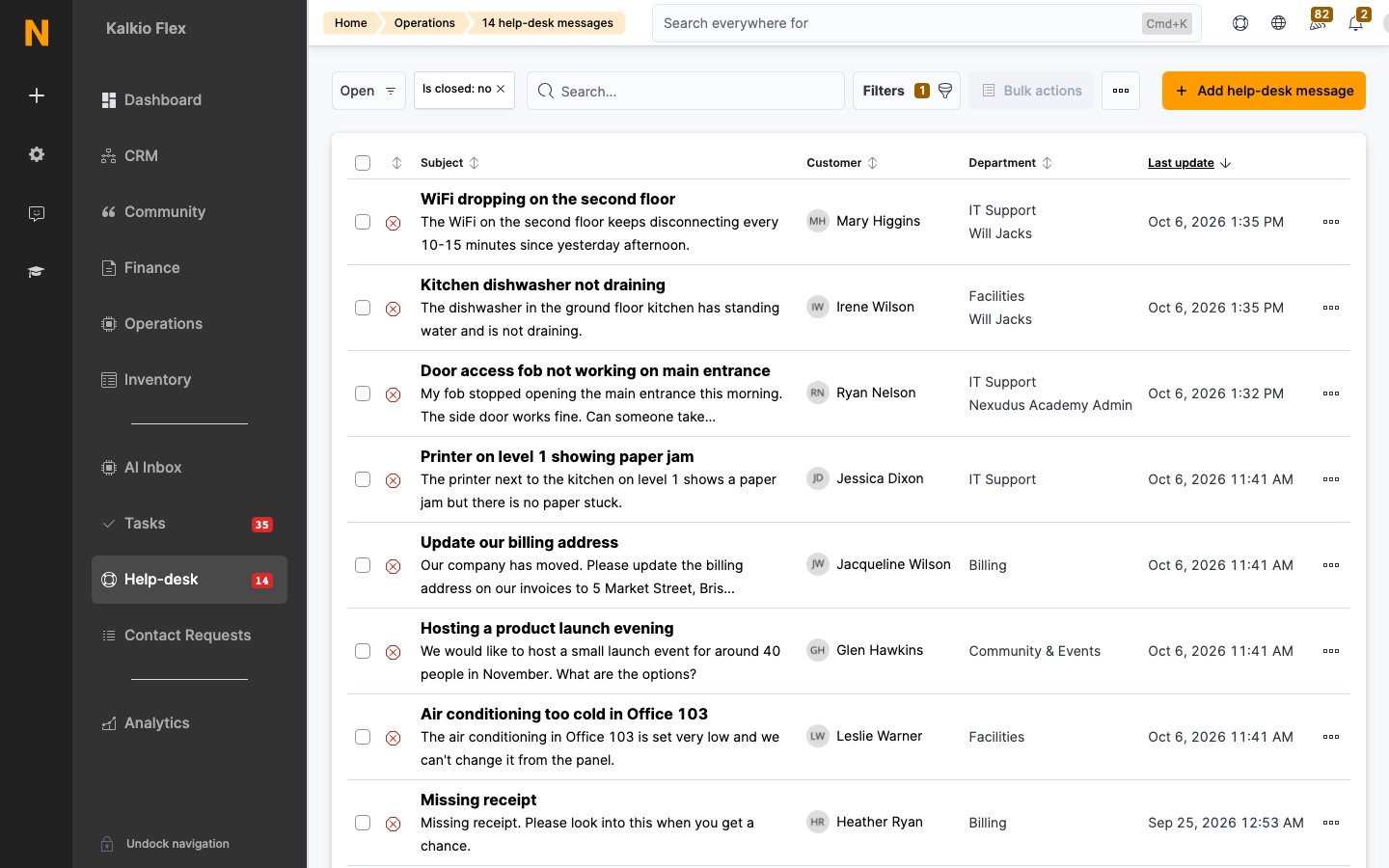Open the Filters dropdown
1389x868 pixels.
(907, 91)
